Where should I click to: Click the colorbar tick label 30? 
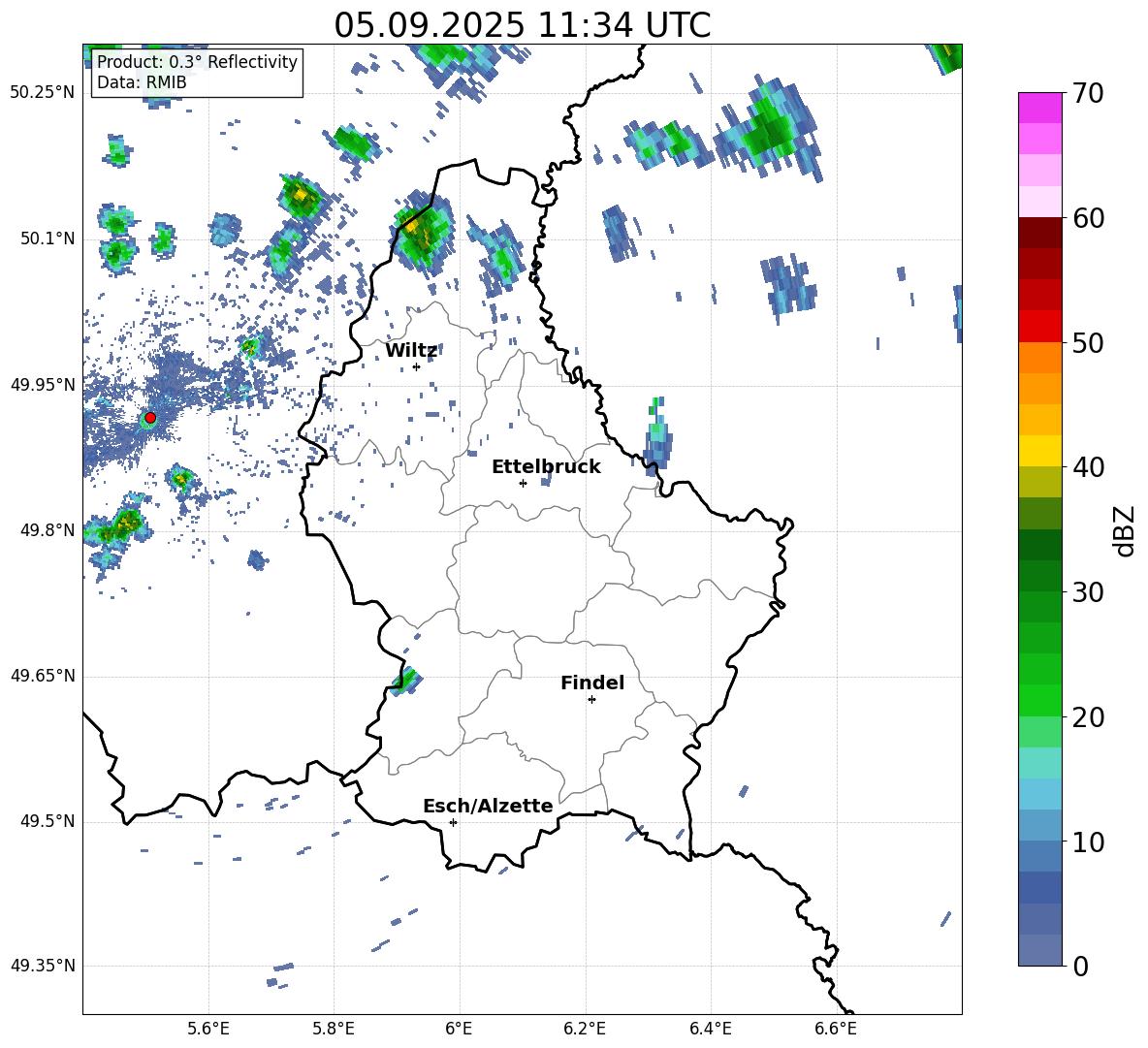[x=1088, y=592]
